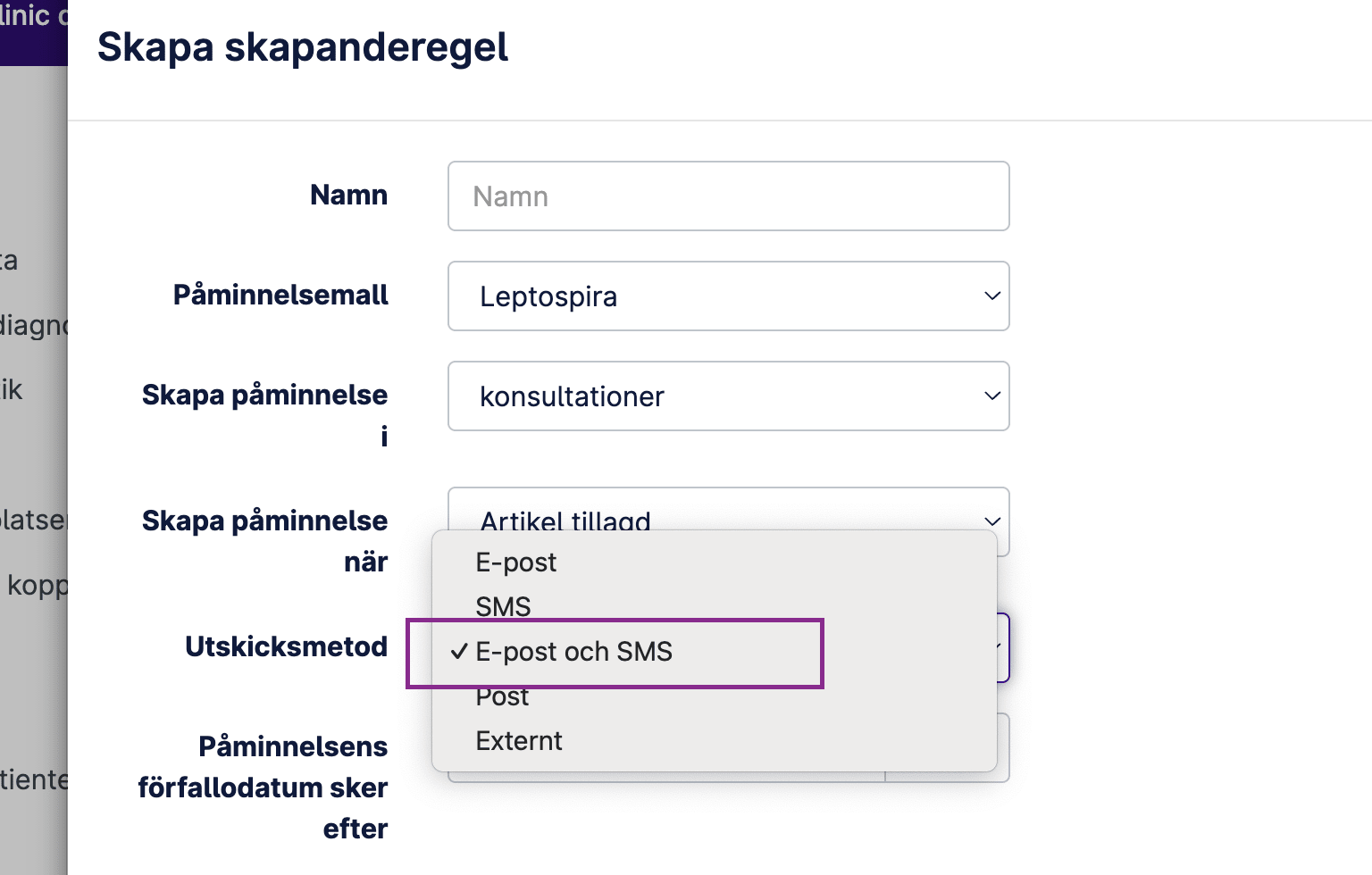Select SMS as the send method
The image size is (1372, 875).
[504, 606]
